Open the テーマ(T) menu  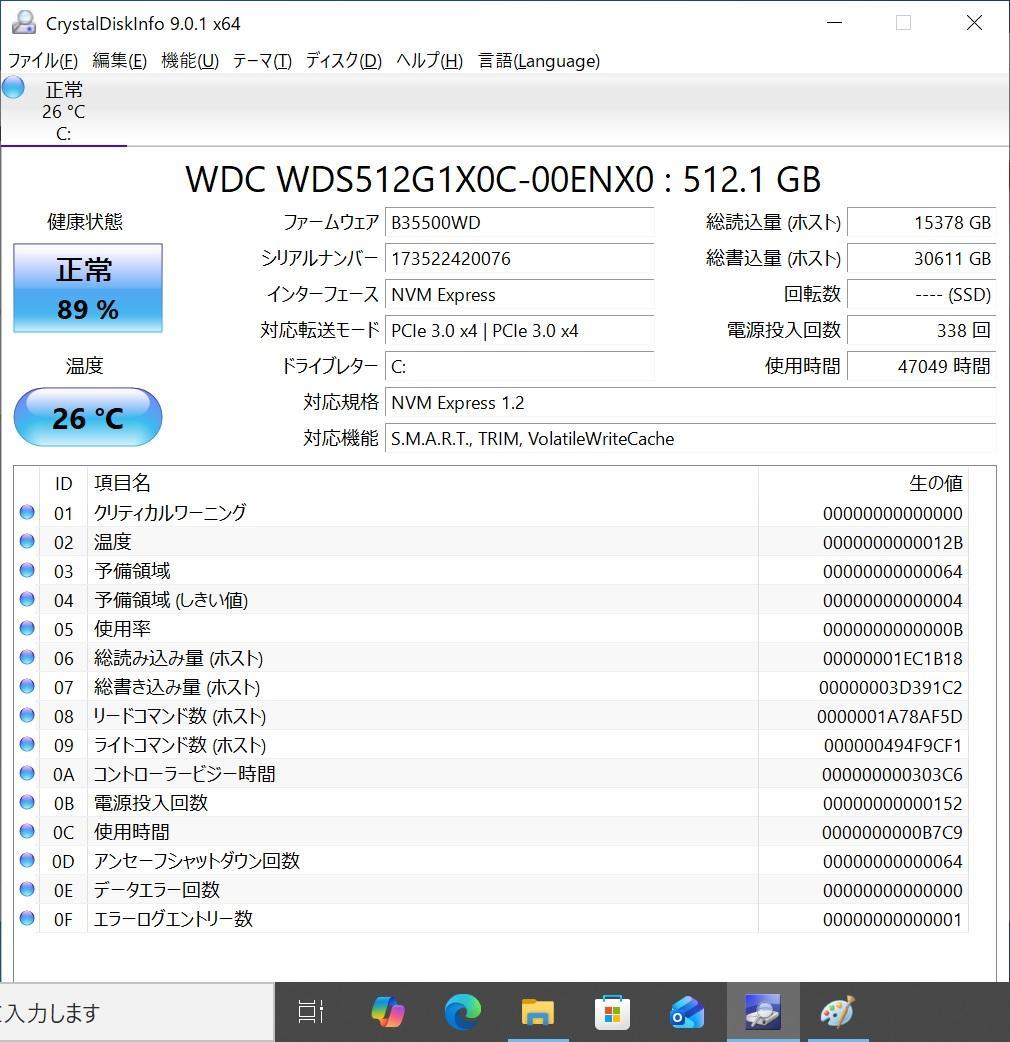coord(261,61)
